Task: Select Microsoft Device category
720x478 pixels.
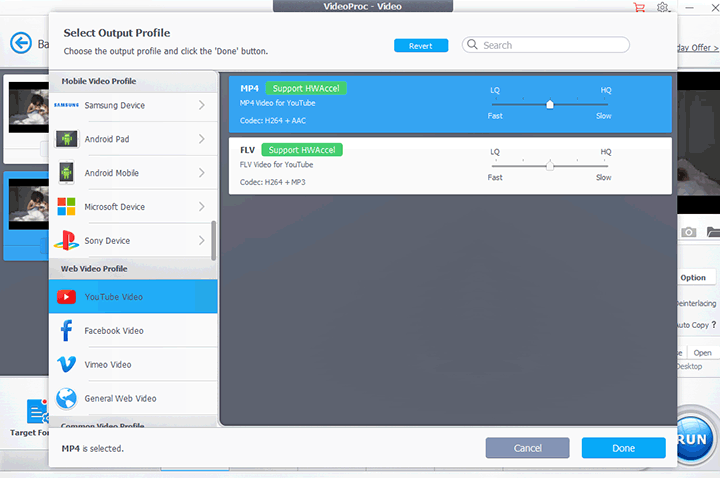Action: 133,207
